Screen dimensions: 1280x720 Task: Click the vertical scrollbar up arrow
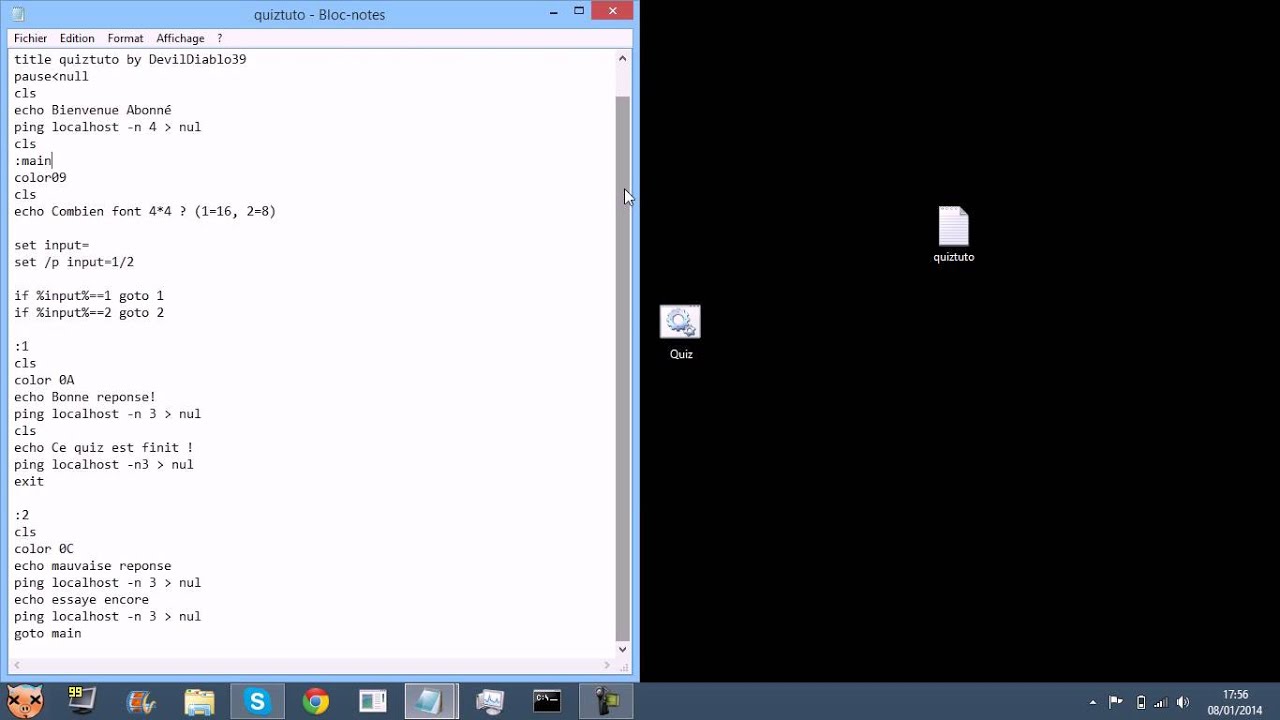tap(622, 59)
